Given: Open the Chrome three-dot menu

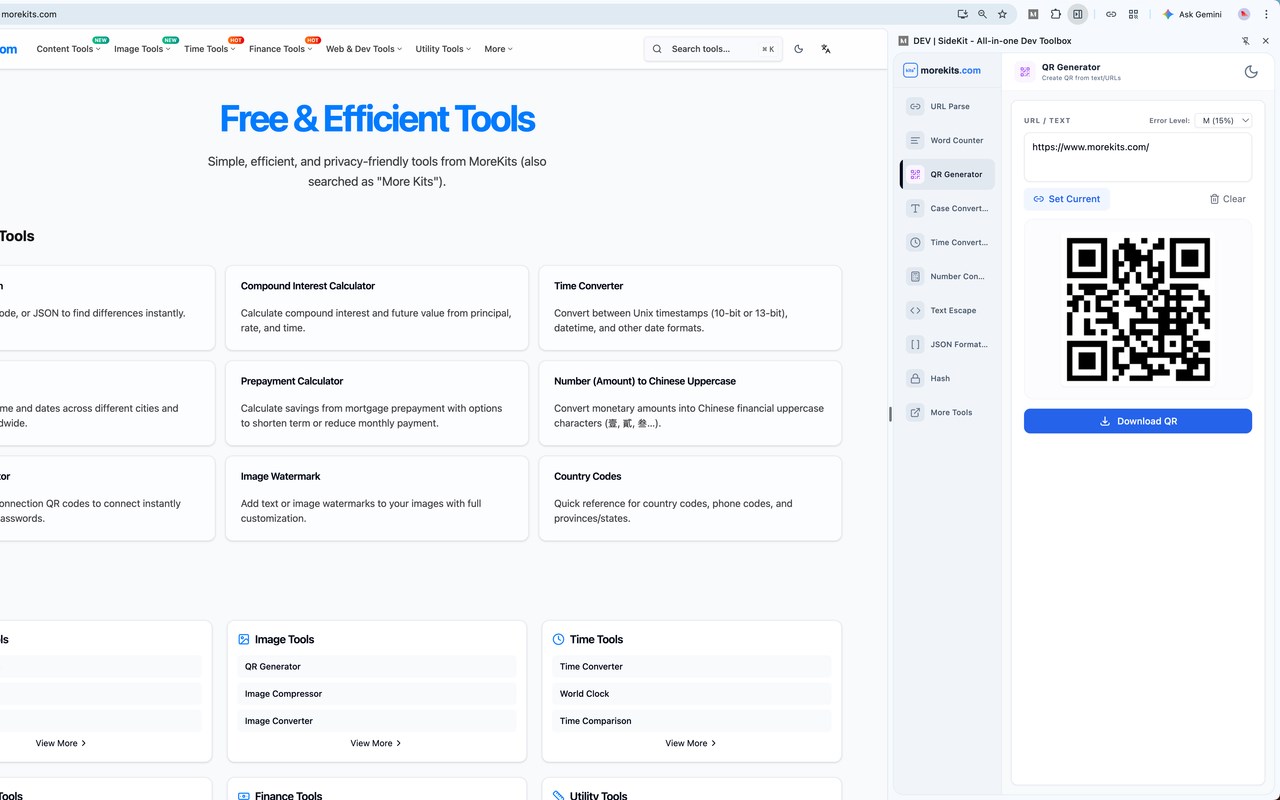Looking at the screenshot, I should click(1267, 14).
